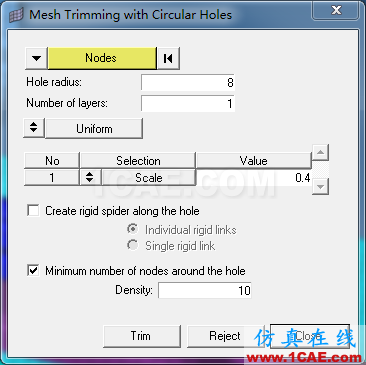Screen dimensions: 366x365
Task: Click the Value field showing 0.4
Action: point(254,177)
